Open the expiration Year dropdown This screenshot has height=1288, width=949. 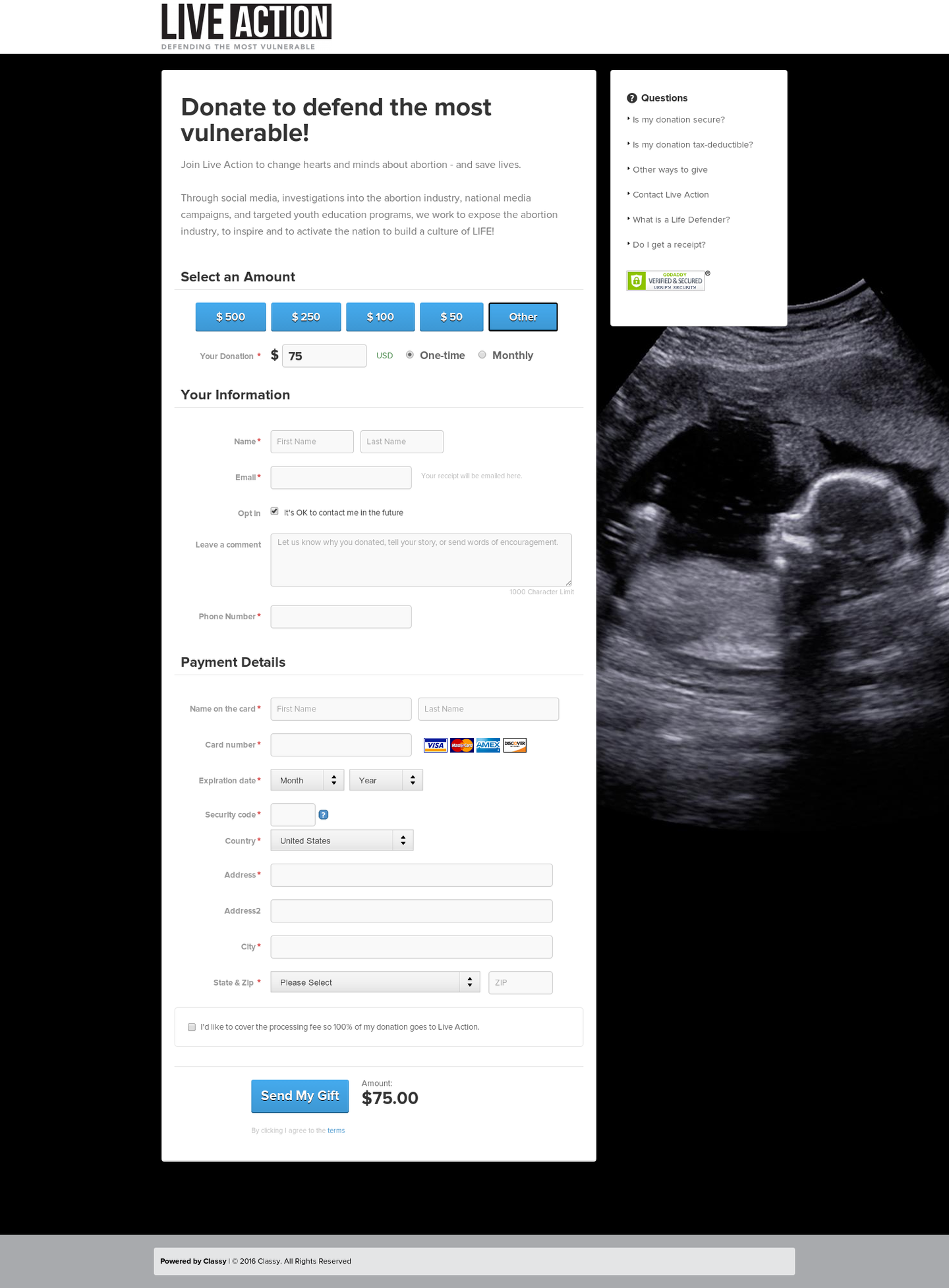tap(386, 780)
